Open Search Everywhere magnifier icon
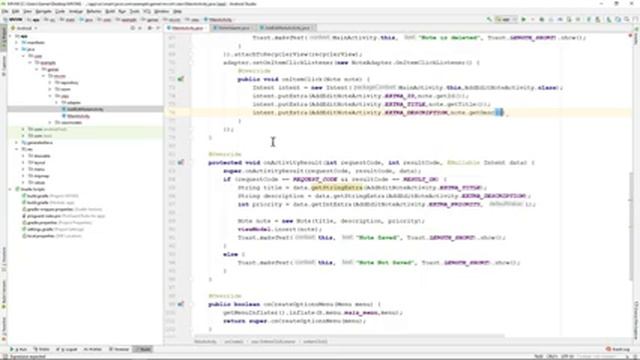 coord(627,19)
